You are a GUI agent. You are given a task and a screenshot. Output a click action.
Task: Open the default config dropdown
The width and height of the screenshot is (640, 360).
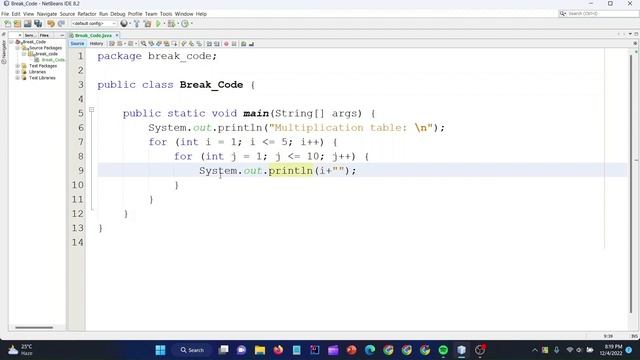tap(94, 24)
